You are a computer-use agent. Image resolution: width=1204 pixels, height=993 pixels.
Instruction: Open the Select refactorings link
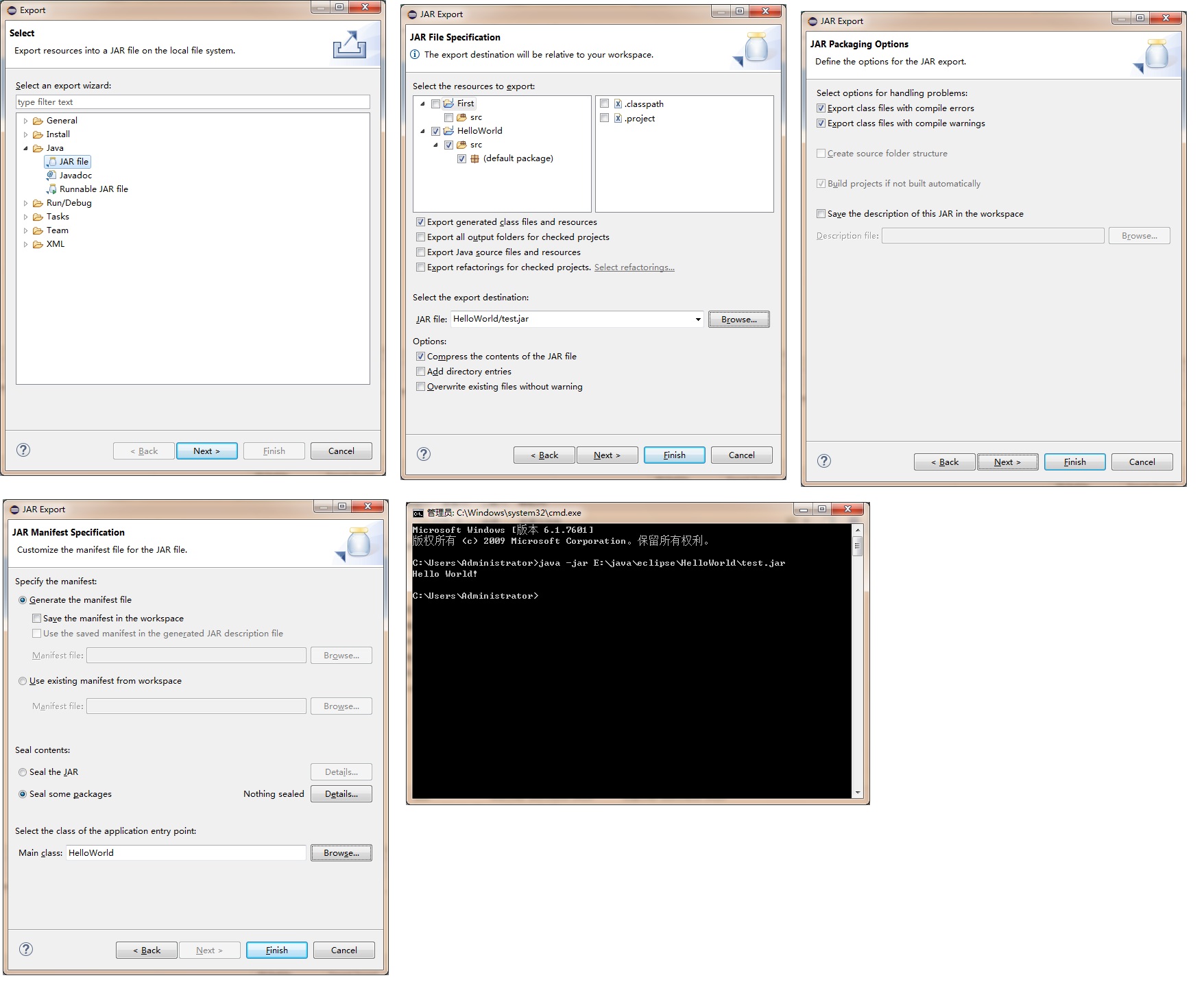pyautogui.click(x=634, y=267)
